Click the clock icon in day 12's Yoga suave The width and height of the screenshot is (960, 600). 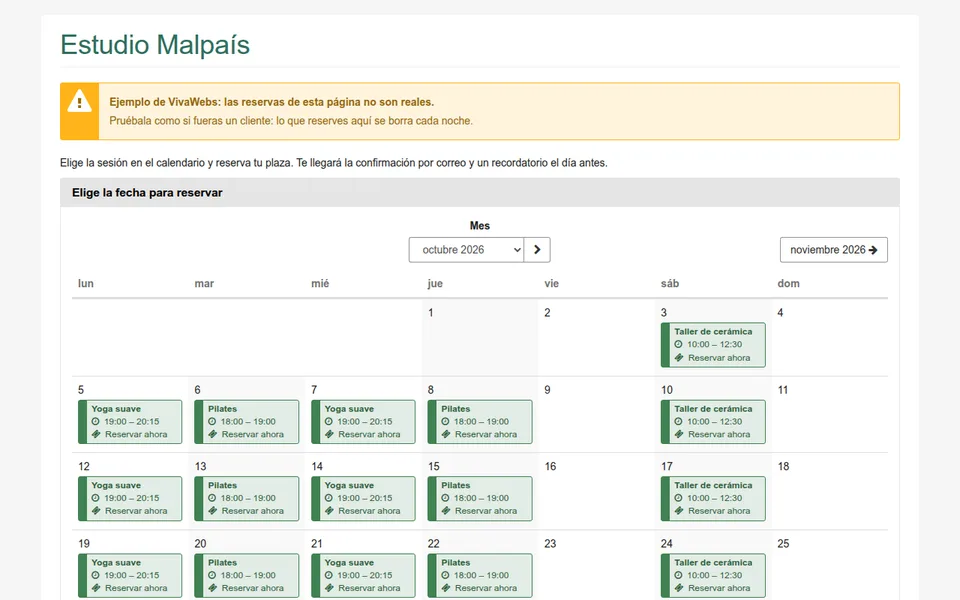coord(96,498)
